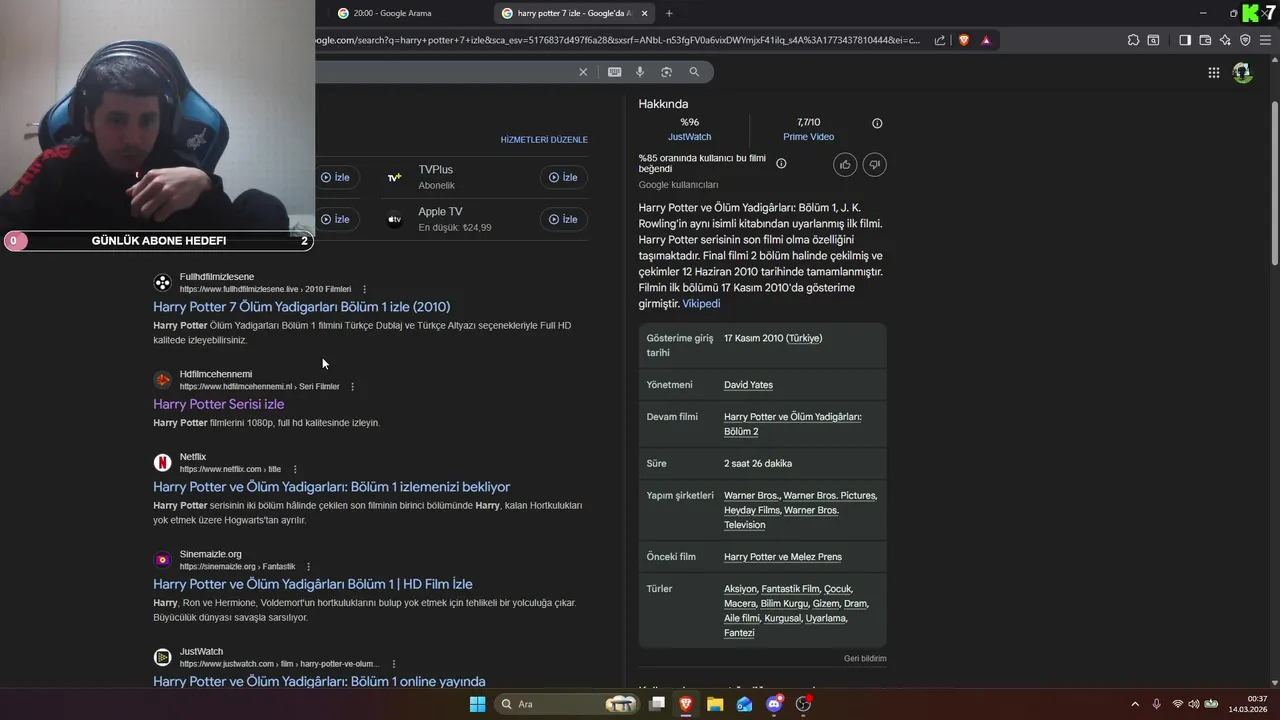Open the Vikipedi source link
1280x720 pixels.
tap(701, 304)
